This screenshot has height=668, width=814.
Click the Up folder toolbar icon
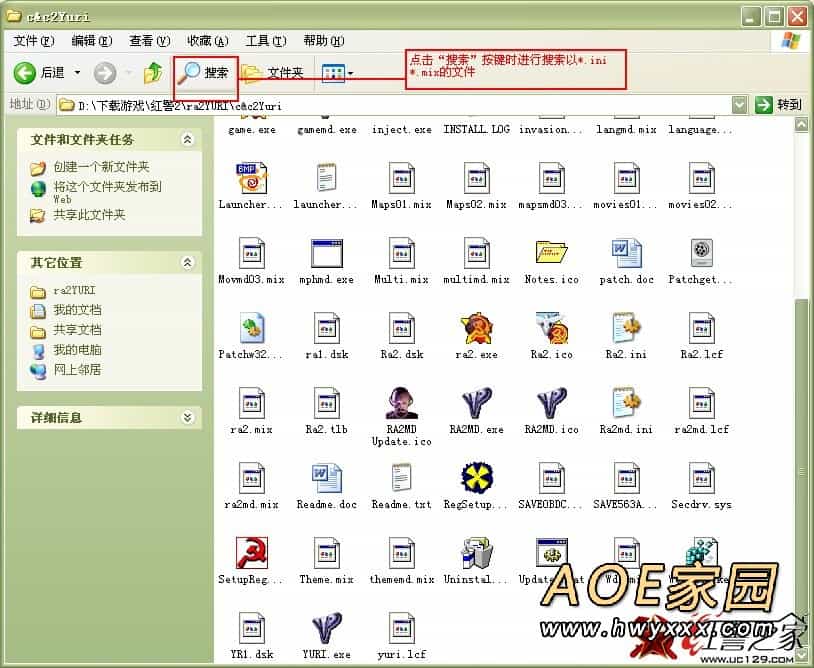click(153, 72)
